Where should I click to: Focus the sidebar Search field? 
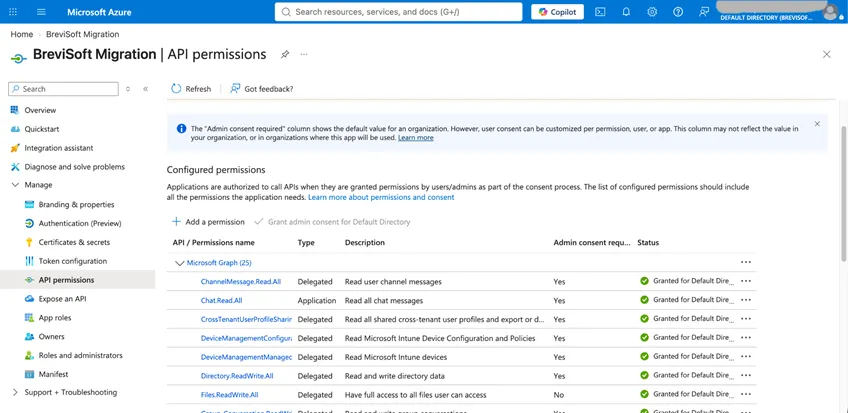[x=63, y=89]
